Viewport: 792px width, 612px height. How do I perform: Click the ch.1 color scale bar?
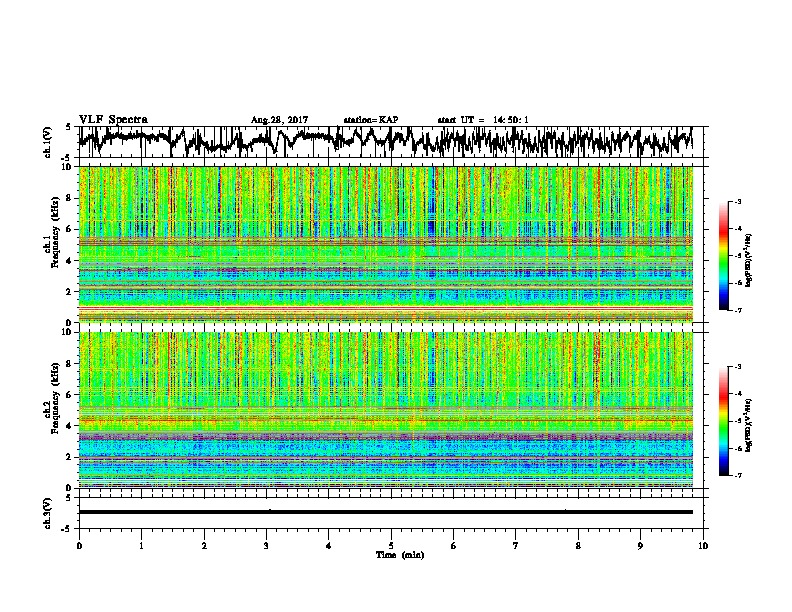click(723, 256)
